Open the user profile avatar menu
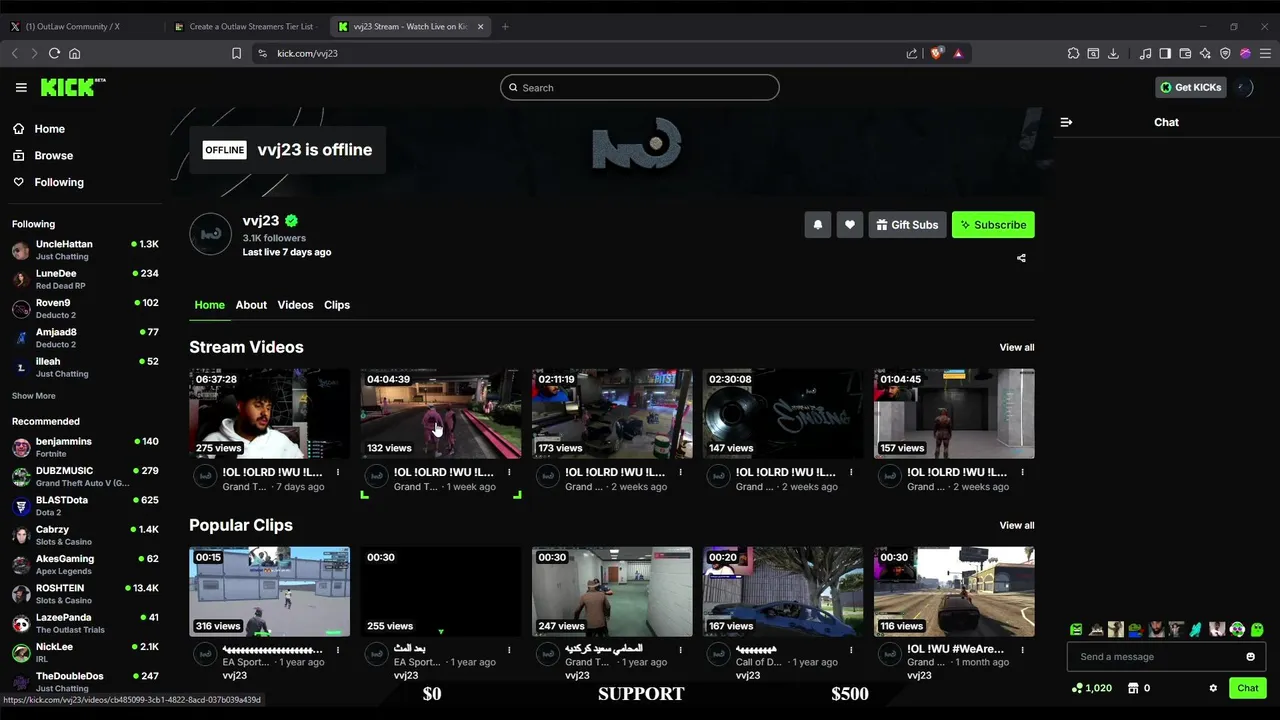This screenshot has width=1280, height=720. (1244, 88)
